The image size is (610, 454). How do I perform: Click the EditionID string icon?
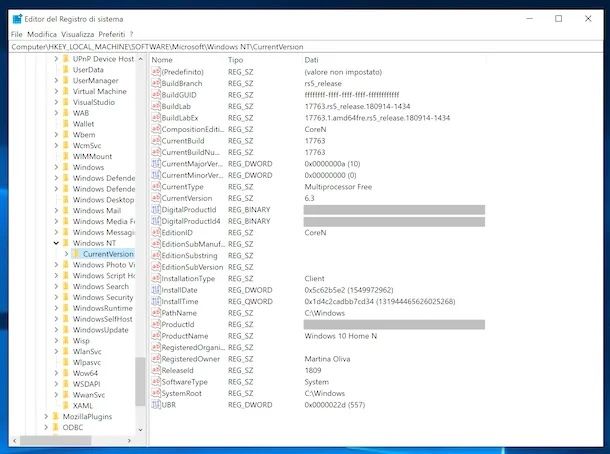point(156,233)
